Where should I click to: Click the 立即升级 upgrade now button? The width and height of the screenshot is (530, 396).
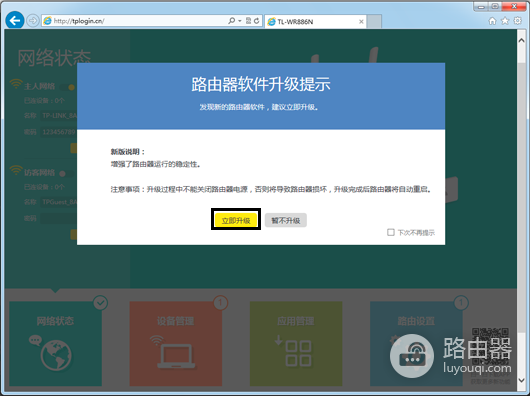236,220
